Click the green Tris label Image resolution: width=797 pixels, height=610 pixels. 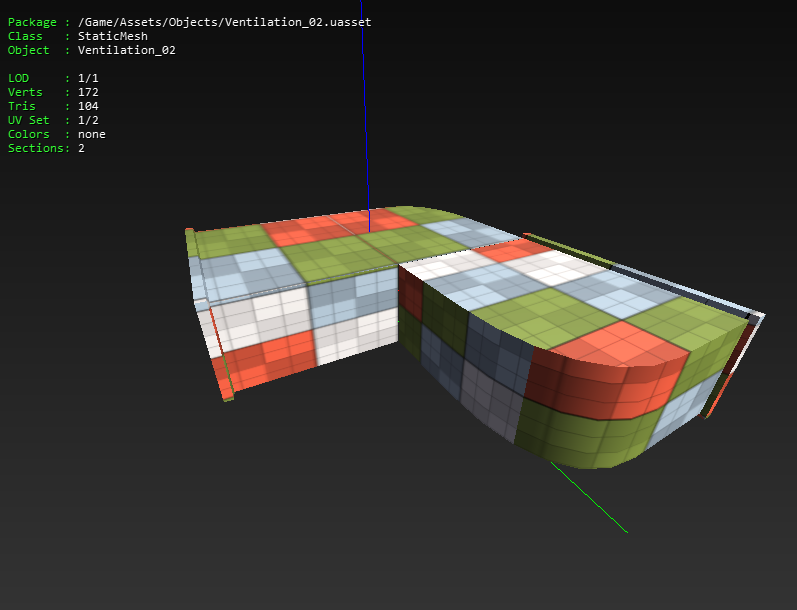click(21, 106)
